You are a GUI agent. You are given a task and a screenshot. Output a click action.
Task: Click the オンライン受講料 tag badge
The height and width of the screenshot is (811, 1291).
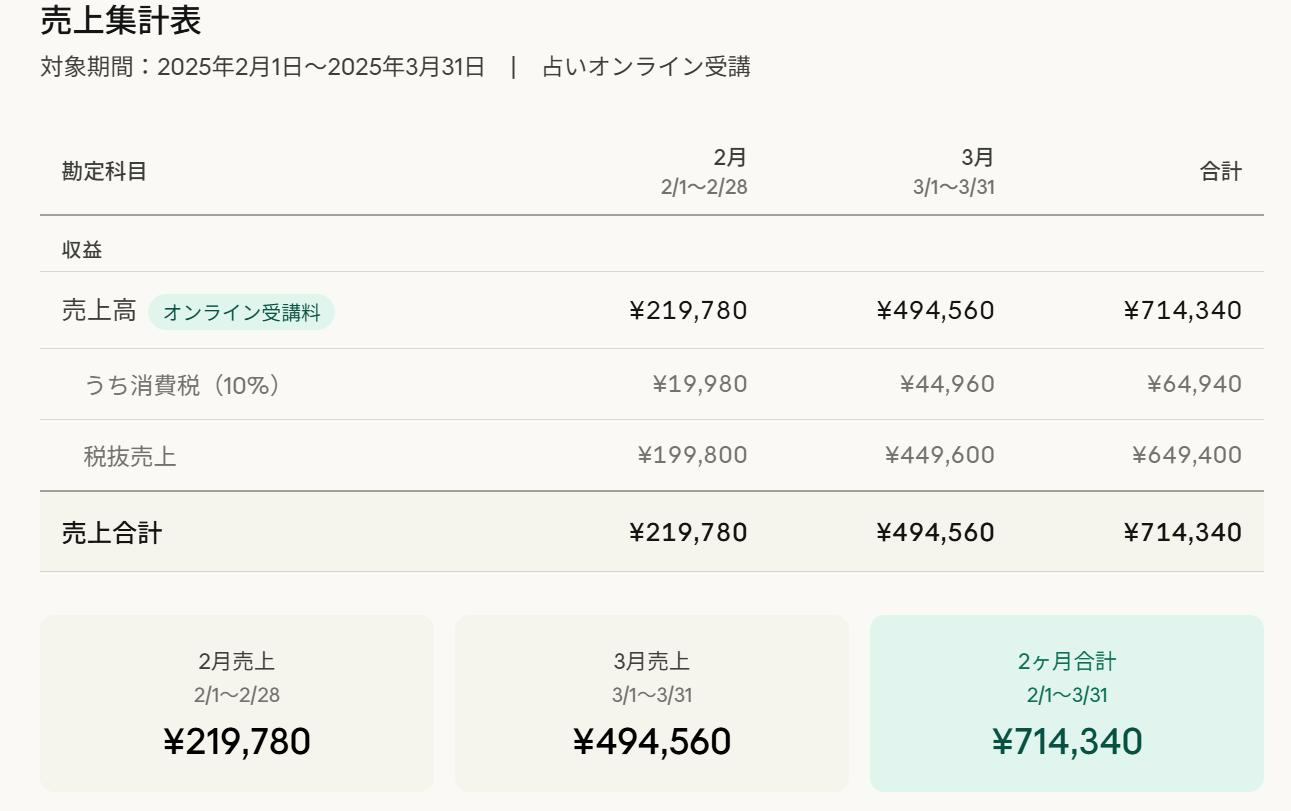pyautogui.click(x=241, y=312)
